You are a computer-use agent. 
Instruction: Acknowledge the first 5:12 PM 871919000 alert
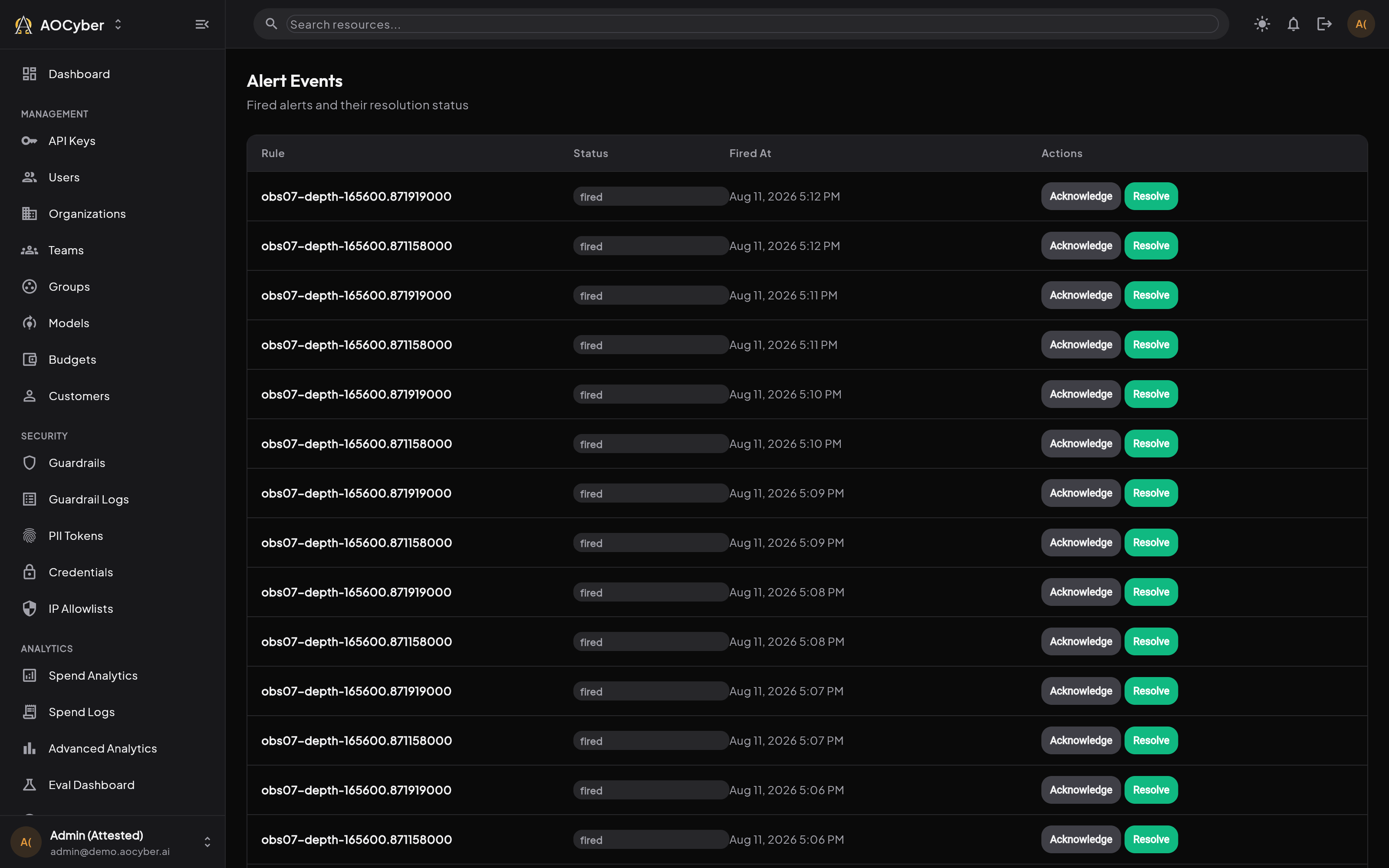(1081, 196)
